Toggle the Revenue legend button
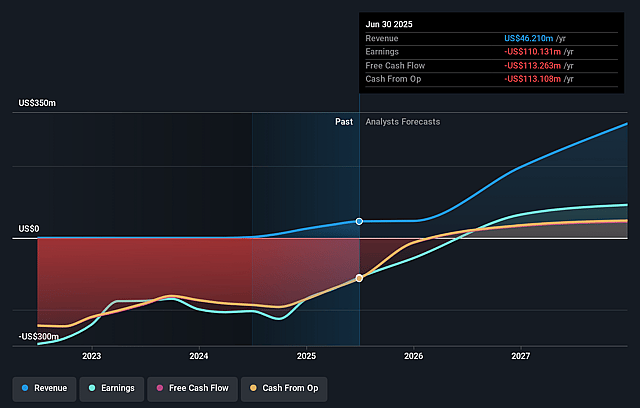Image resolution: width=640 pixels, height=408 pixels. pyautogui.click(x=44, y=388)
